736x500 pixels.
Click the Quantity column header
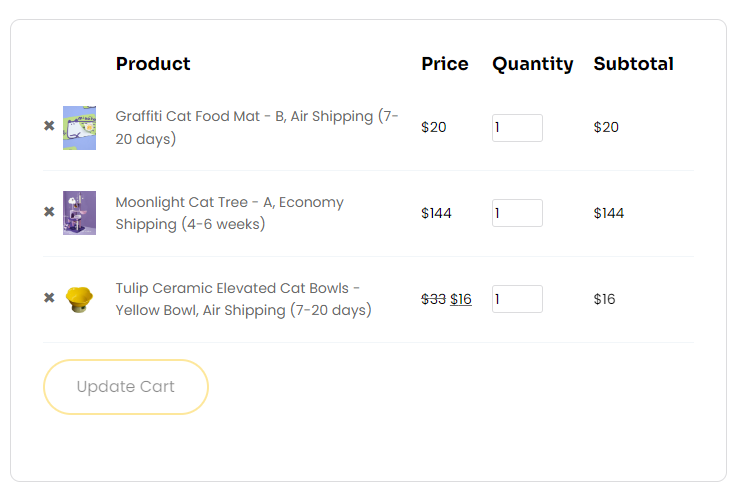[x=533, y=64]
